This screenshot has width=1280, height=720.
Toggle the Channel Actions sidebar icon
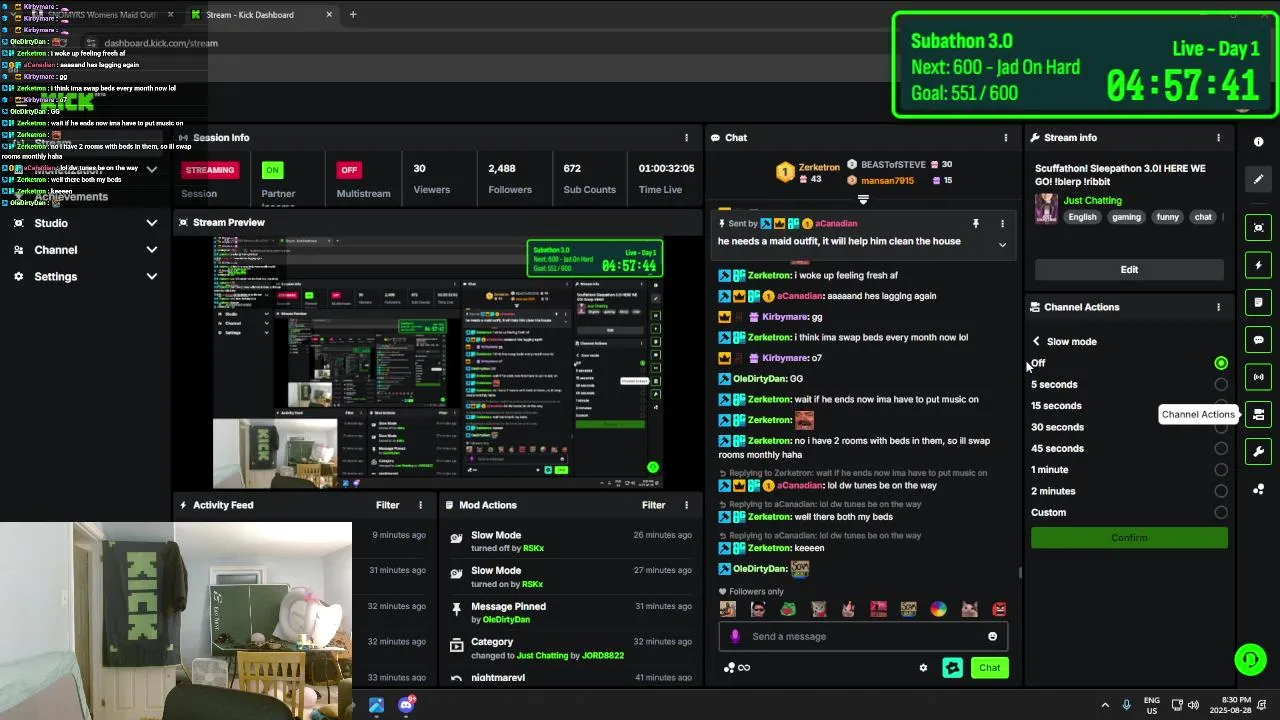tap(1258, 414)
